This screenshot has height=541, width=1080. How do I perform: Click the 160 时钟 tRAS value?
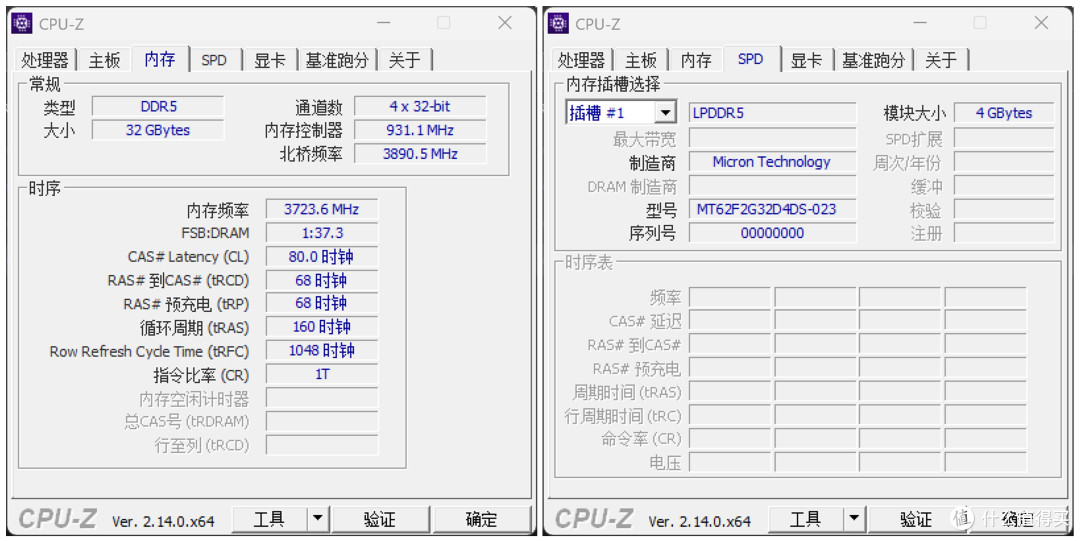point(322,327)
